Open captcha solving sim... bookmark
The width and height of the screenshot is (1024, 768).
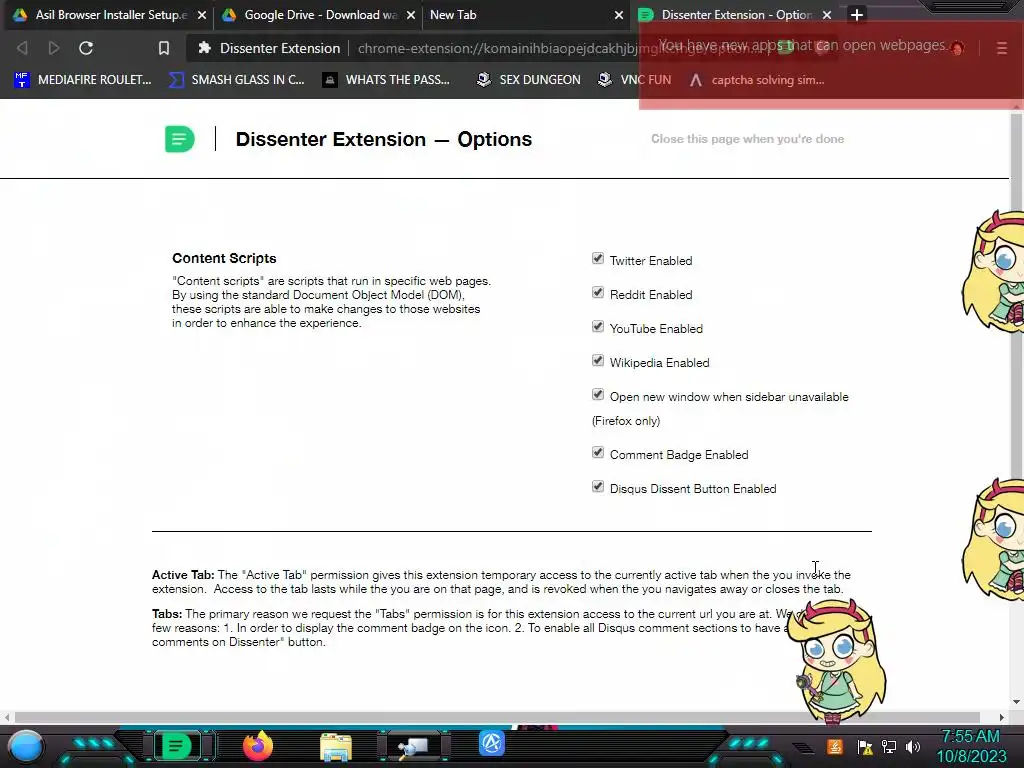click(x=758, y=80)
